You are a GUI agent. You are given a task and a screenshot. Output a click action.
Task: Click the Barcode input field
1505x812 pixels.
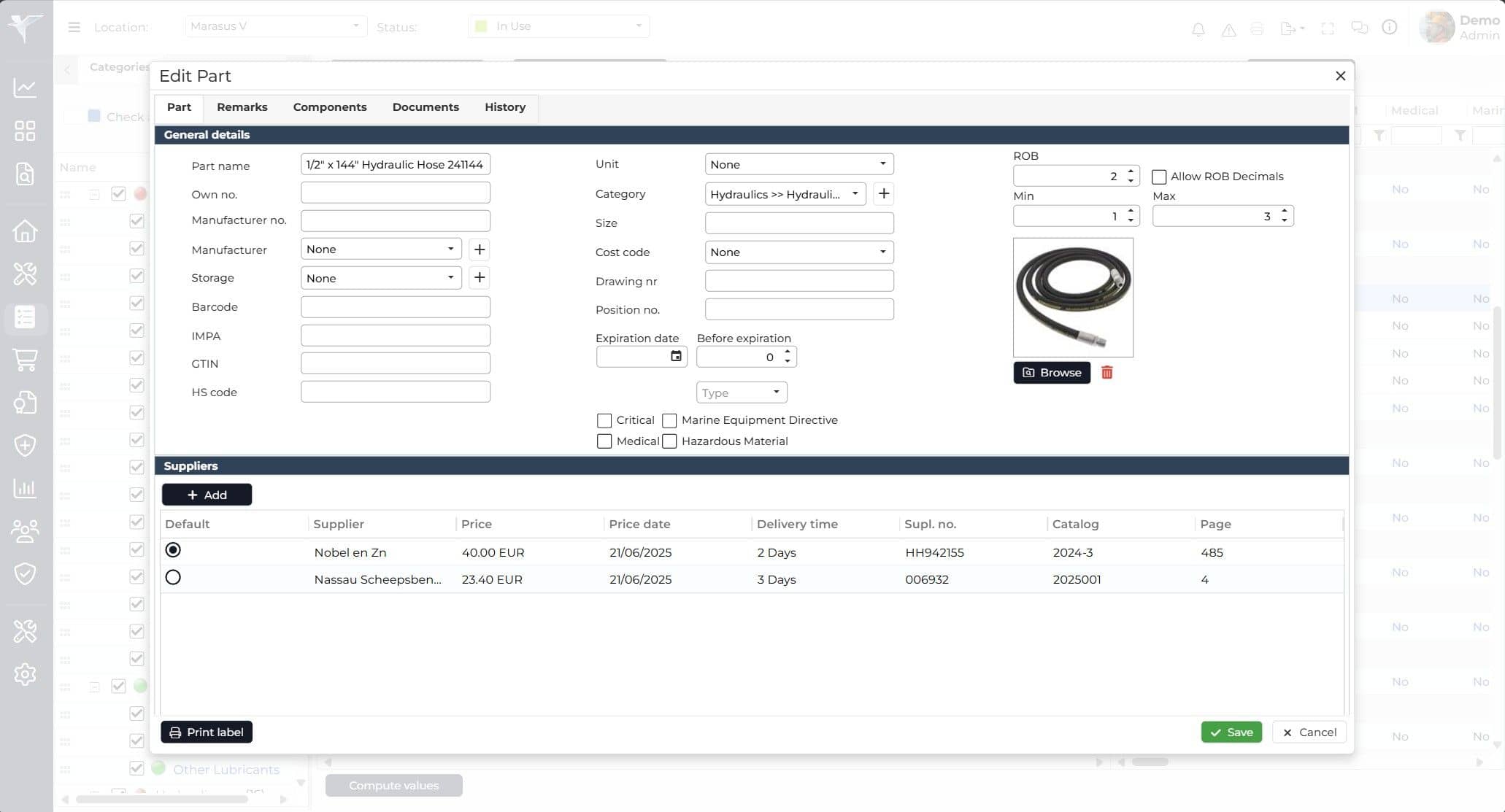(x=395, y=306)
